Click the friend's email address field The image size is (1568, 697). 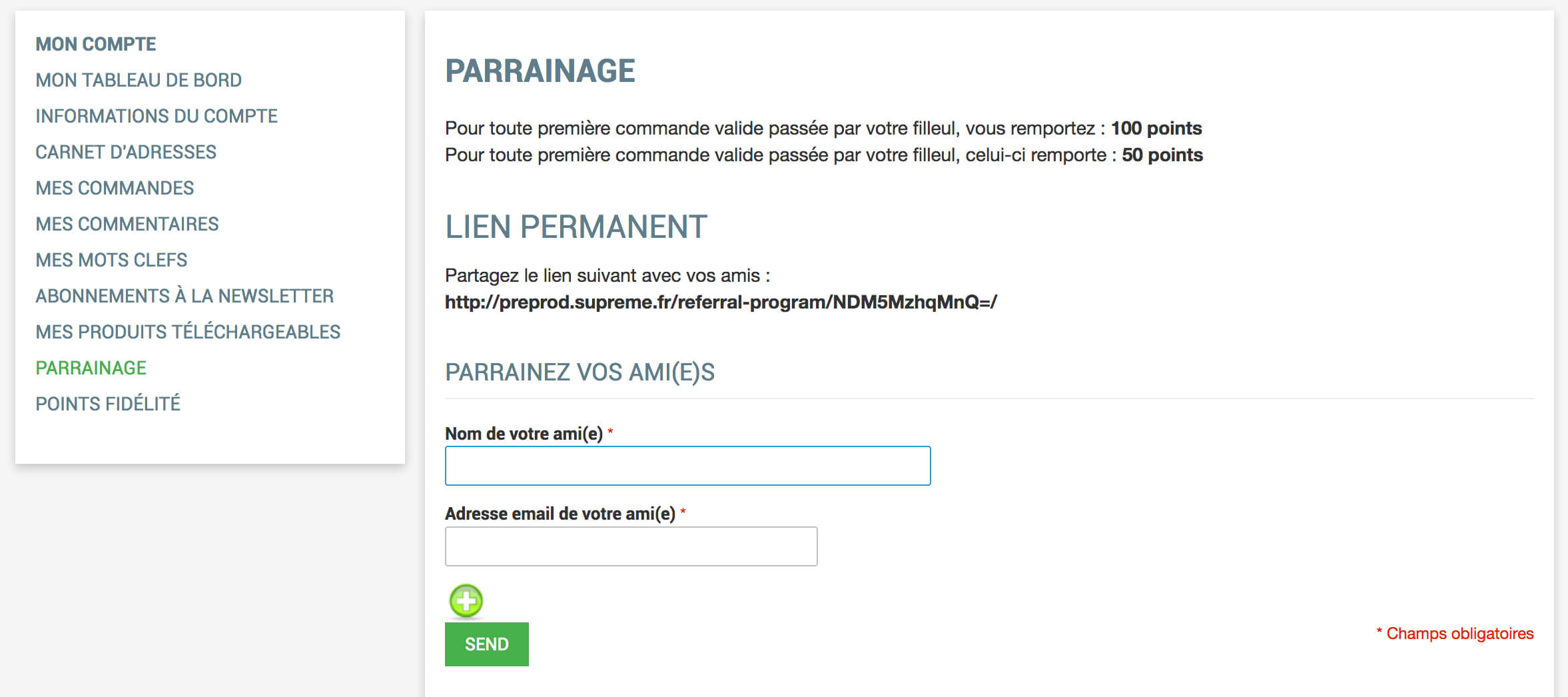point(631,546)
